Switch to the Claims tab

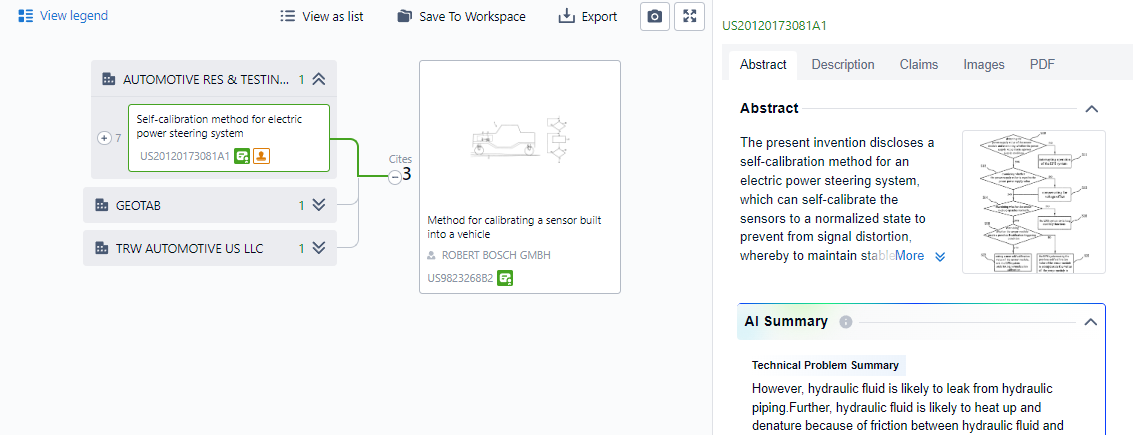coord(918,64)
